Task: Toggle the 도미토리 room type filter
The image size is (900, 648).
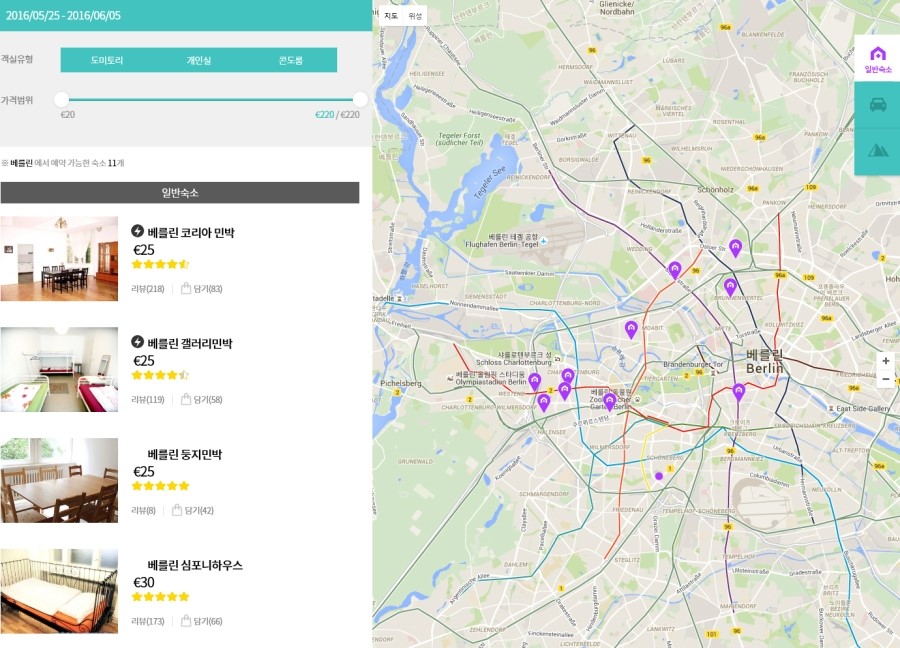Action: point(106,61)
